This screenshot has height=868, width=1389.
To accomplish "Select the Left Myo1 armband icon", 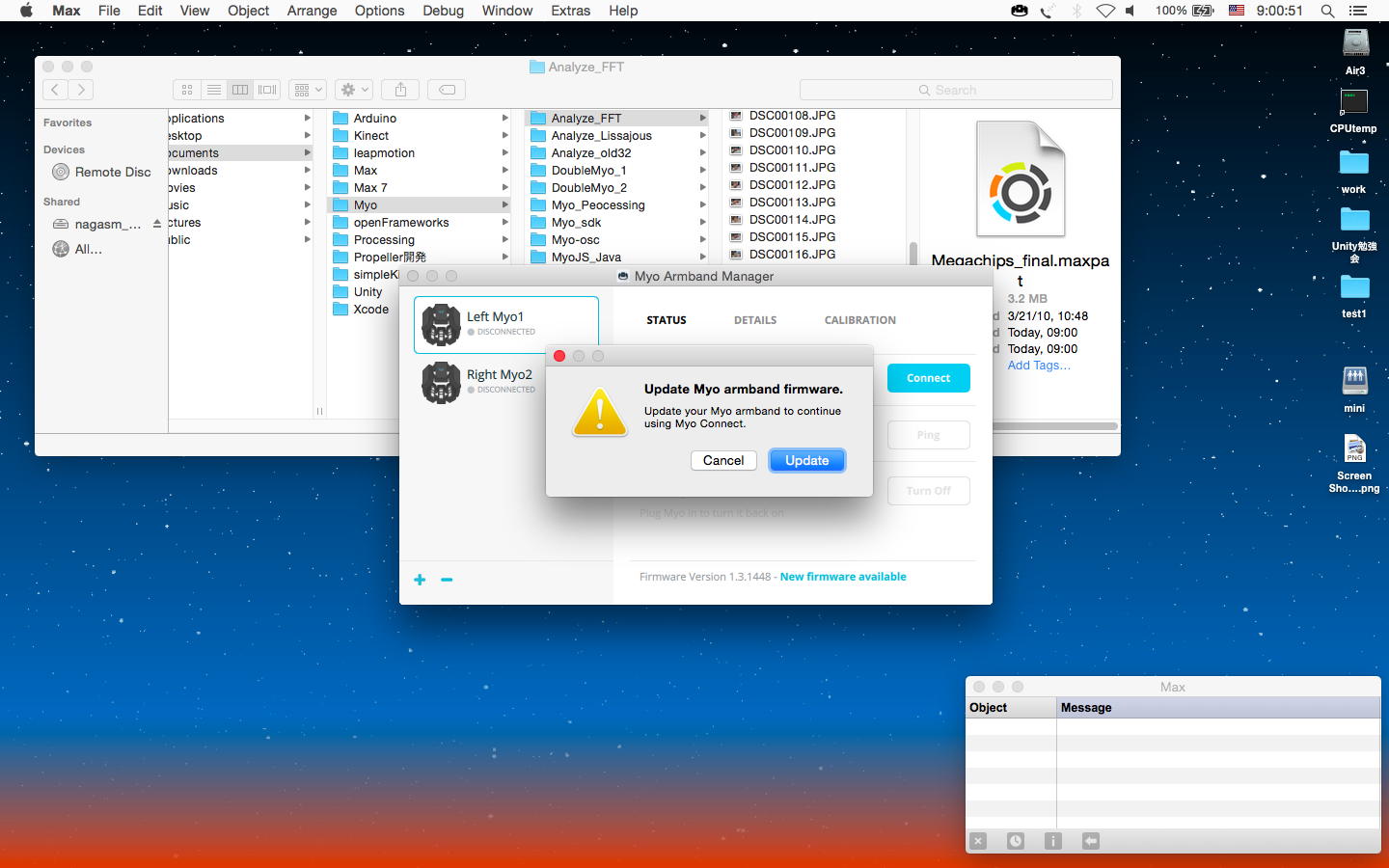I will pos(441,324).
